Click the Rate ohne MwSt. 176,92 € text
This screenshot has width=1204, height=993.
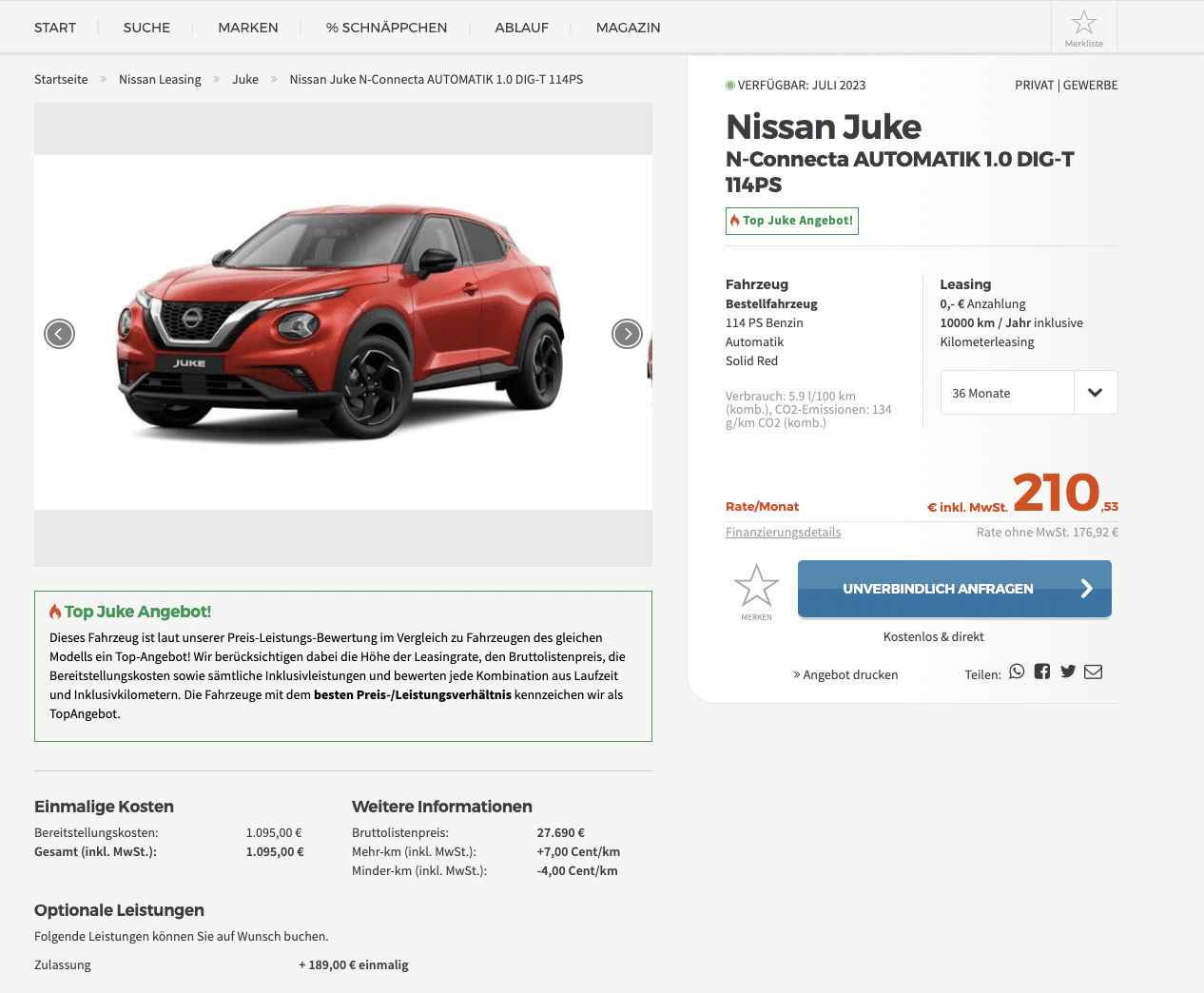(1047, 532)
